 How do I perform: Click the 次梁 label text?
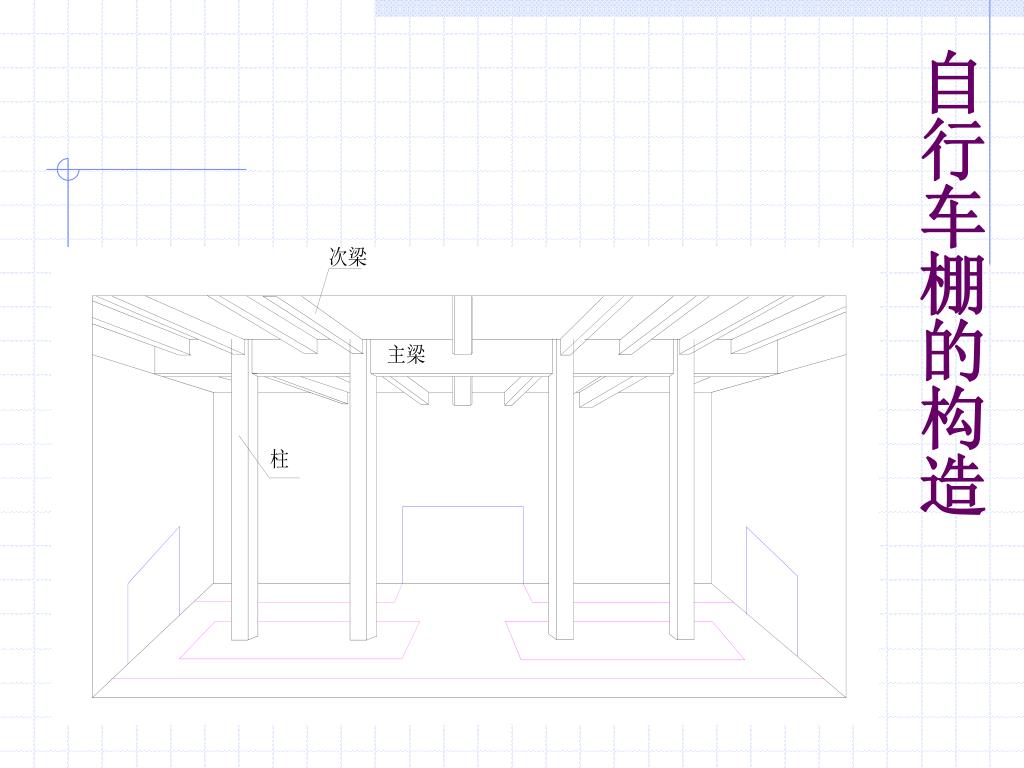(348, 257)
